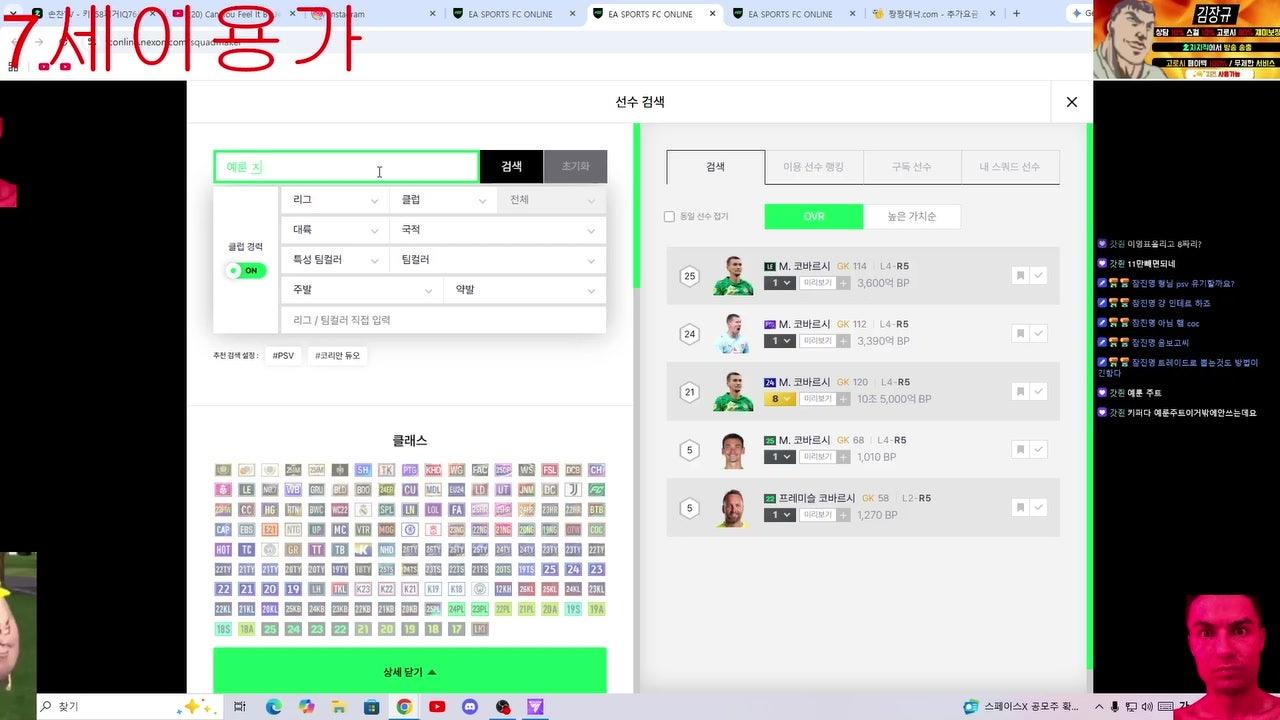Collapse details with 상세 닫기 button

pos(410,672)
